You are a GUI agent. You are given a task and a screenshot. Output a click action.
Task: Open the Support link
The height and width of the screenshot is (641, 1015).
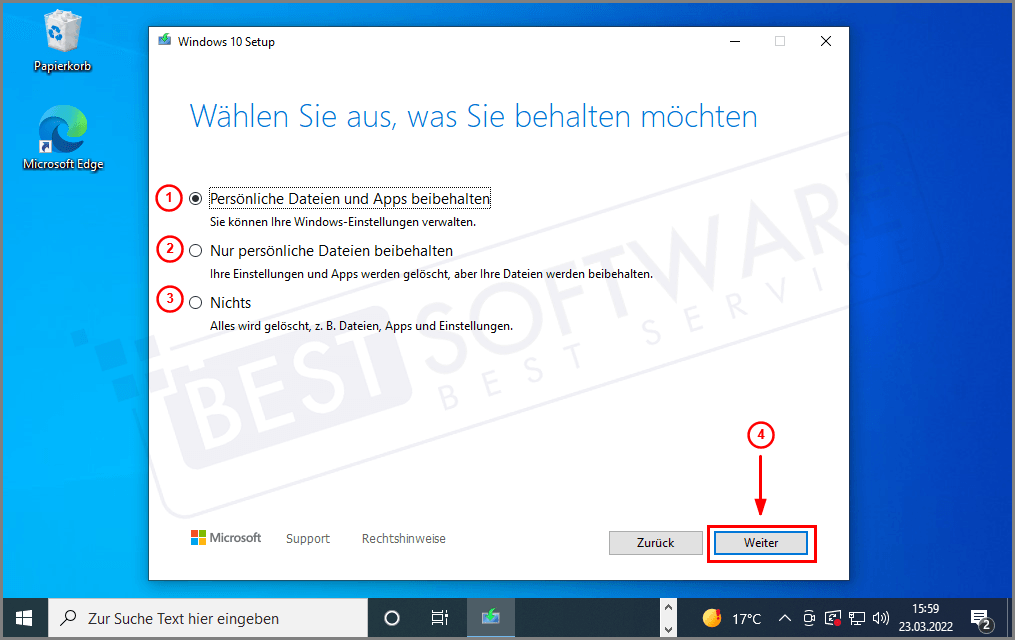307,538
